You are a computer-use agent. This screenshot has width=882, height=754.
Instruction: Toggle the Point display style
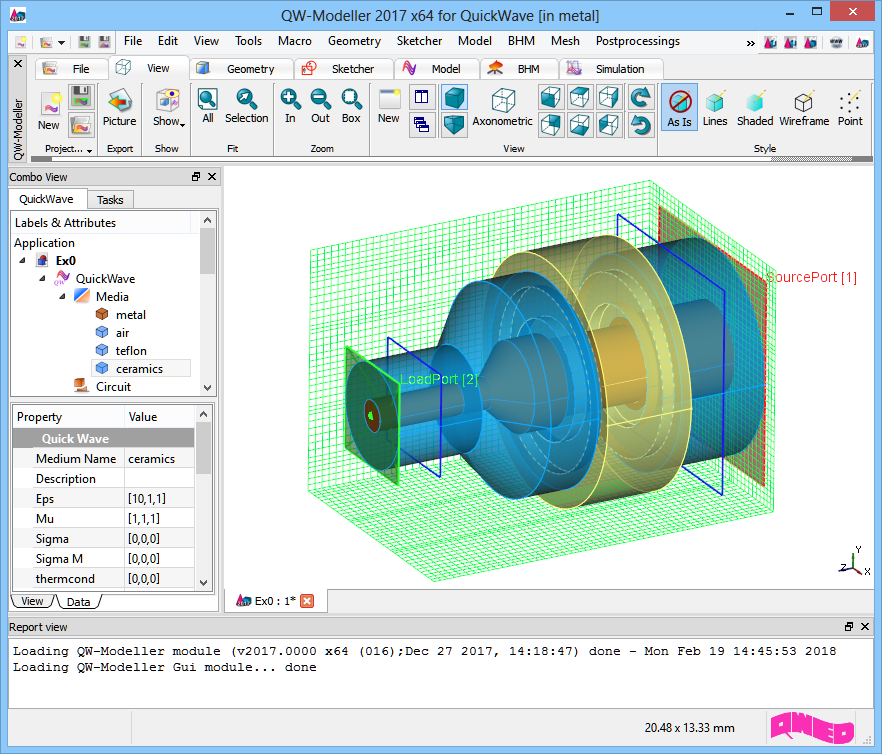click(x=850, y=108)
